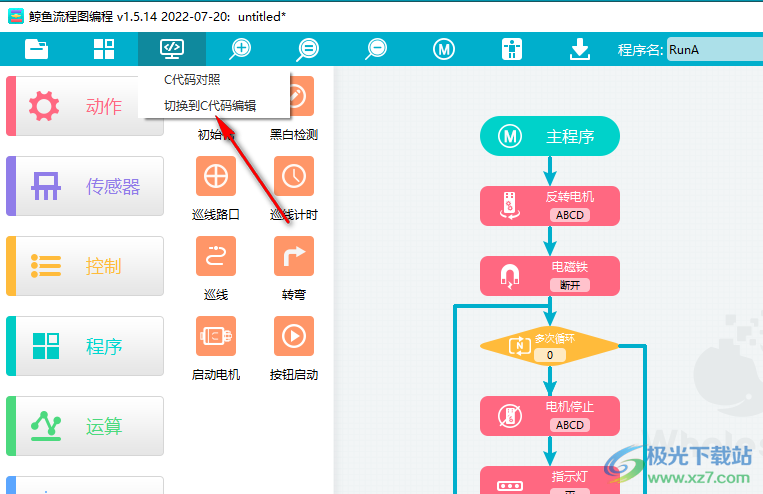This screenshot has width=763, height=494.
Task: Click the zoom in magnifier icon
Action: [240, 49]
